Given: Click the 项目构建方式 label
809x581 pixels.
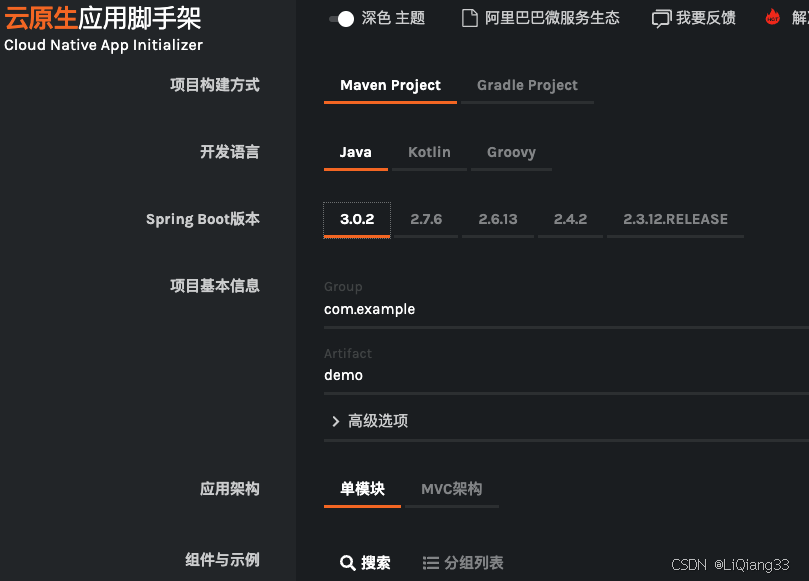Looking at the screenshot, I should point(215,85).
